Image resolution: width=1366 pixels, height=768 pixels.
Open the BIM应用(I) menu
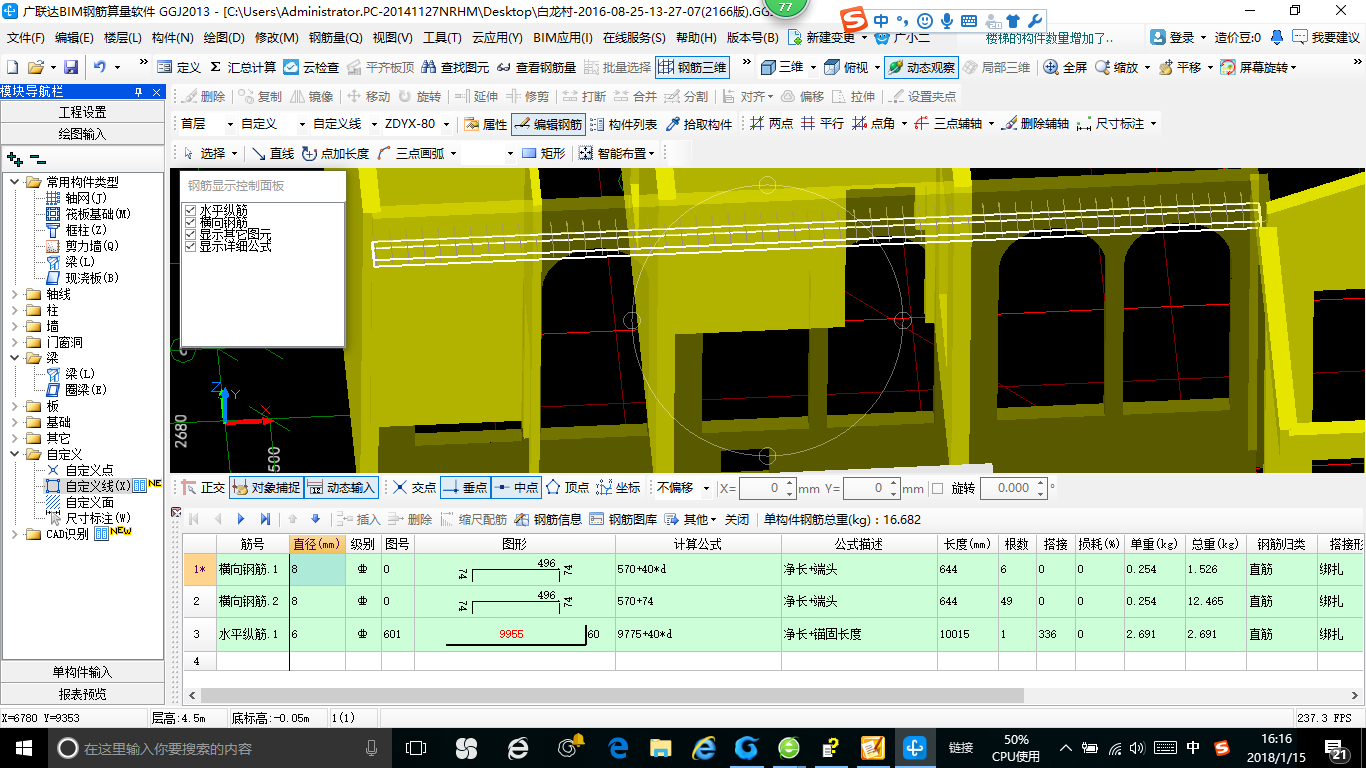[x=563, y=38]
